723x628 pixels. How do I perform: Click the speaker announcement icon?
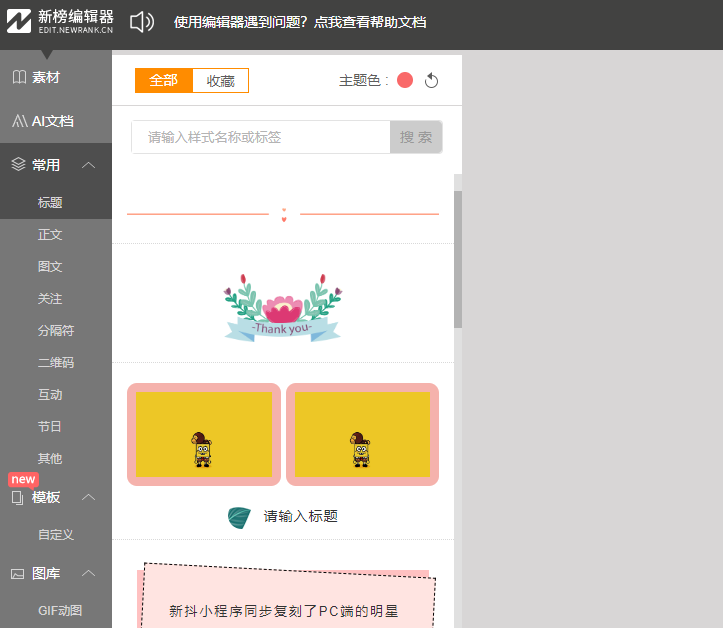pyautogui.click(x=142, y=22)
